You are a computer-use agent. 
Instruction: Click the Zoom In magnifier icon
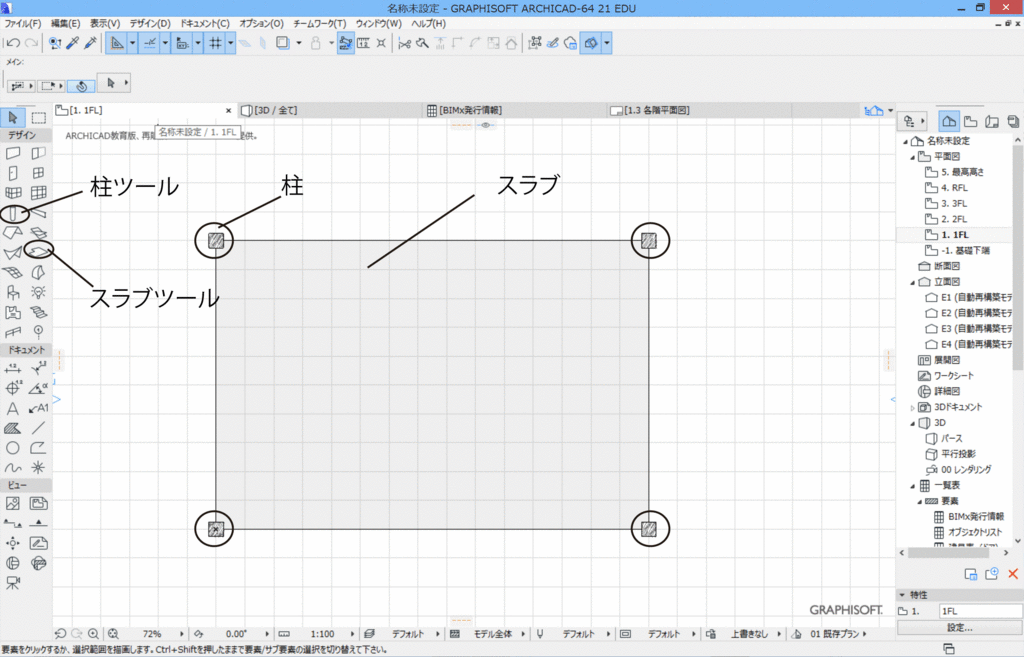click(93, 633)
